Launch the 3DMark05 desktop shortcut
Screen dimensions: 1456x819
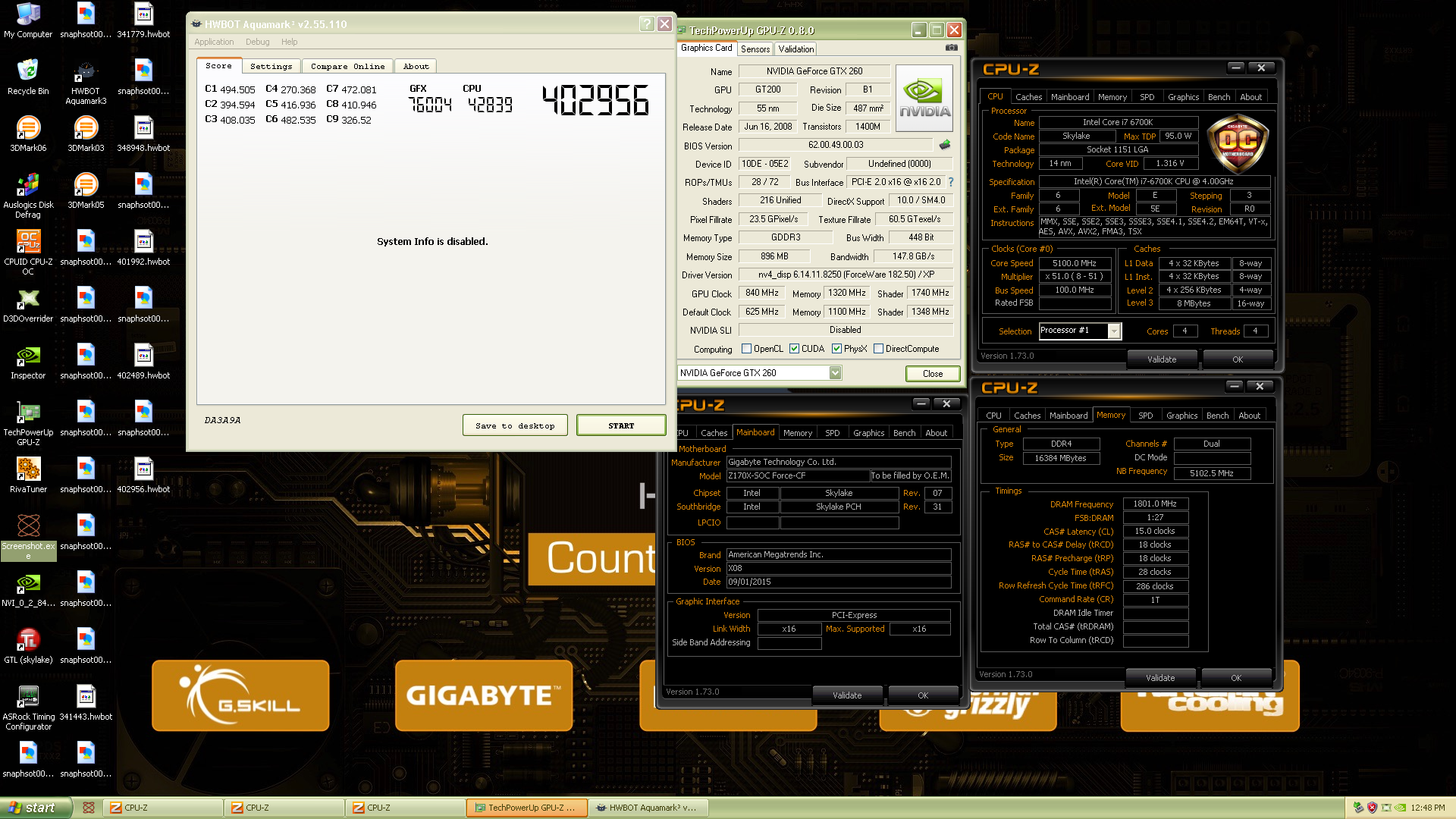86,192
